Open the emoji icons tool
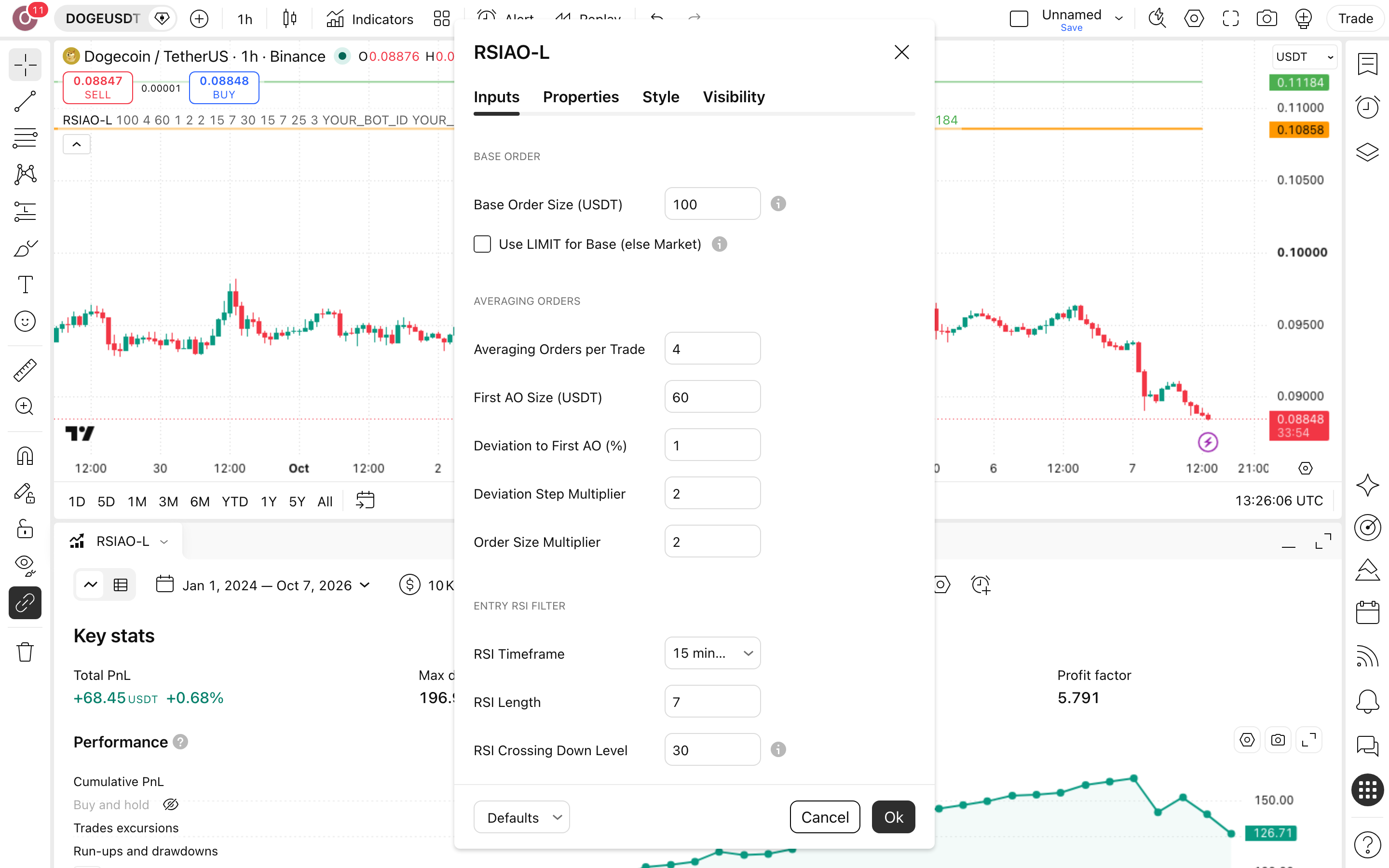Screen dimensions: 1389x868 tap(25, 322)
